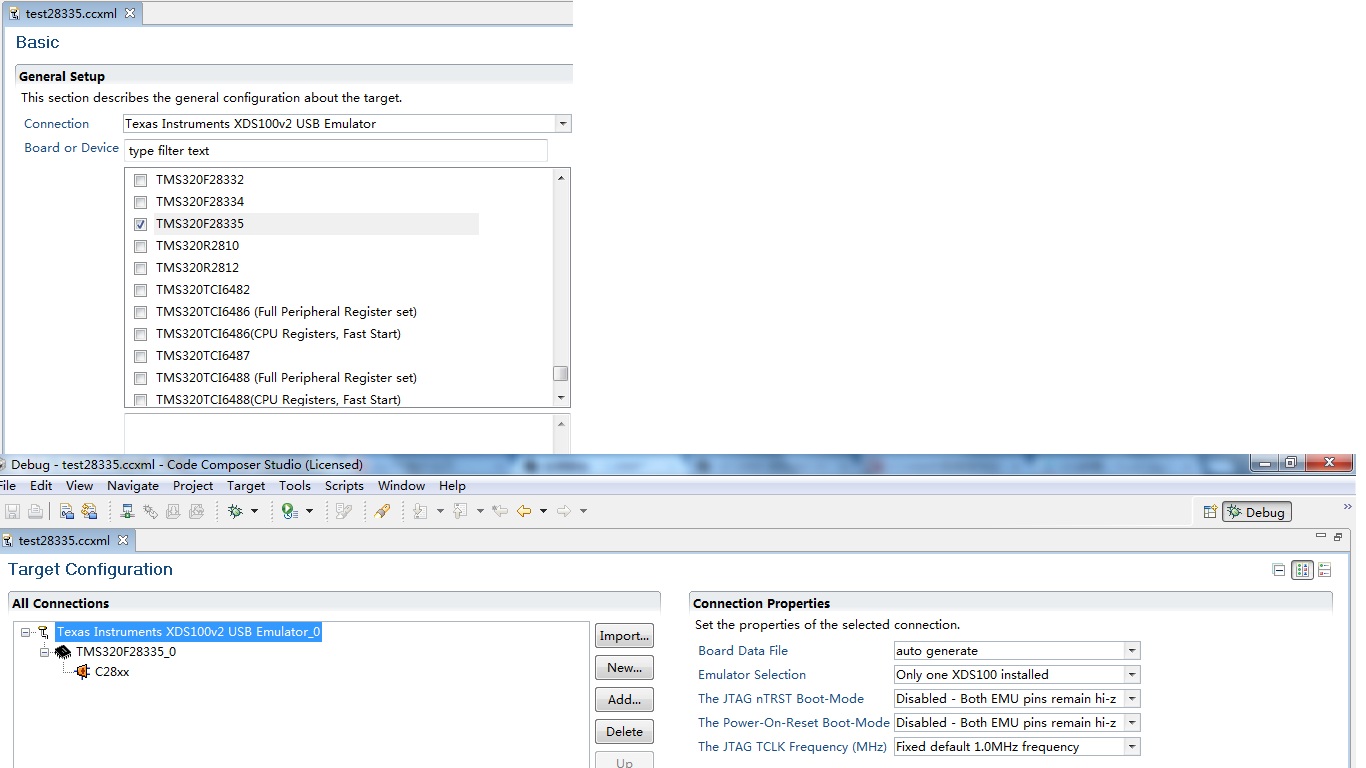Click the Add... button

(x=624, y=700)
